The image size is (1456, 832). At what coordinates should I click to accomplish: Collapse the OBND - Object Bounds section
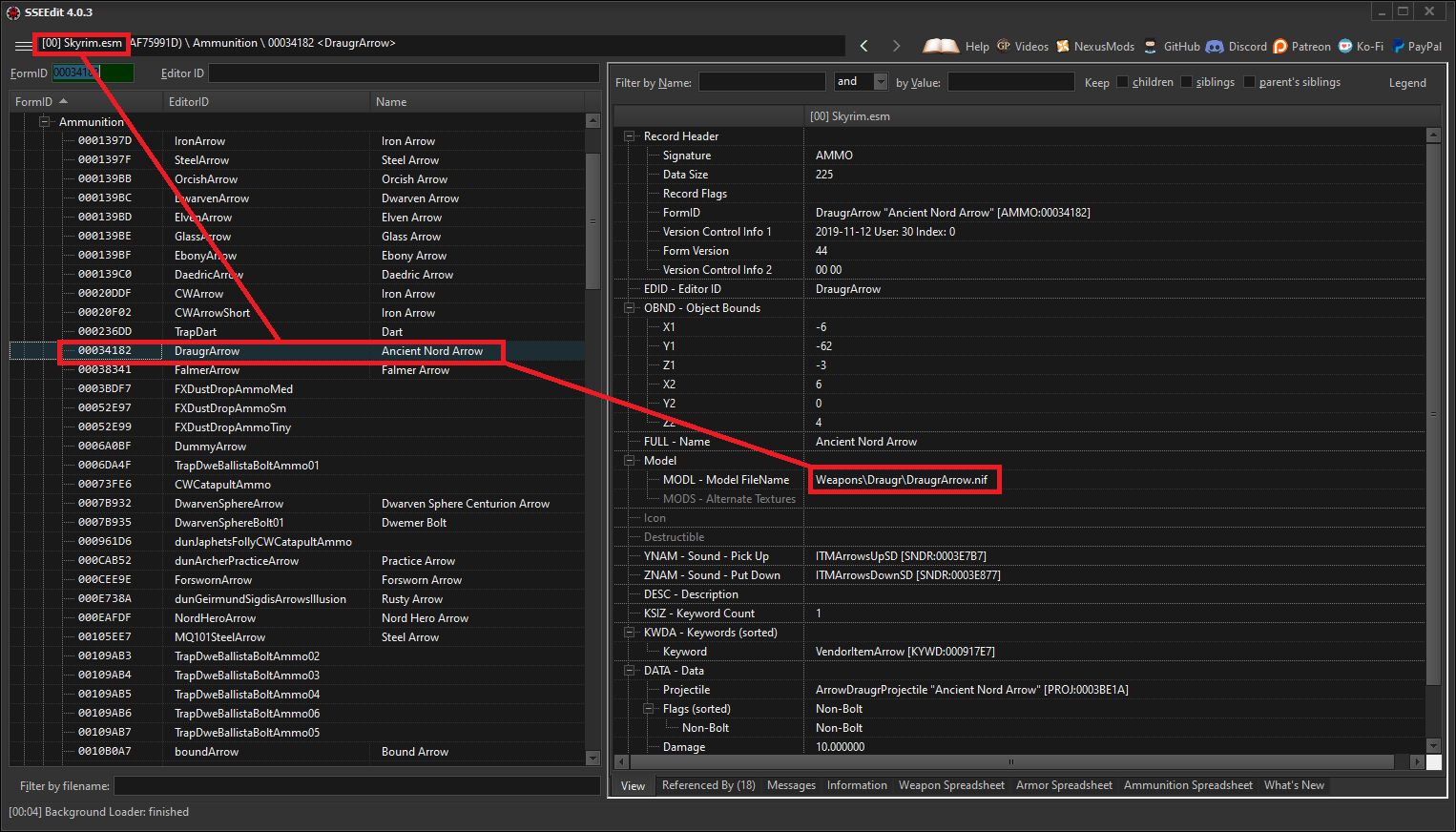(x=630, y=308)
